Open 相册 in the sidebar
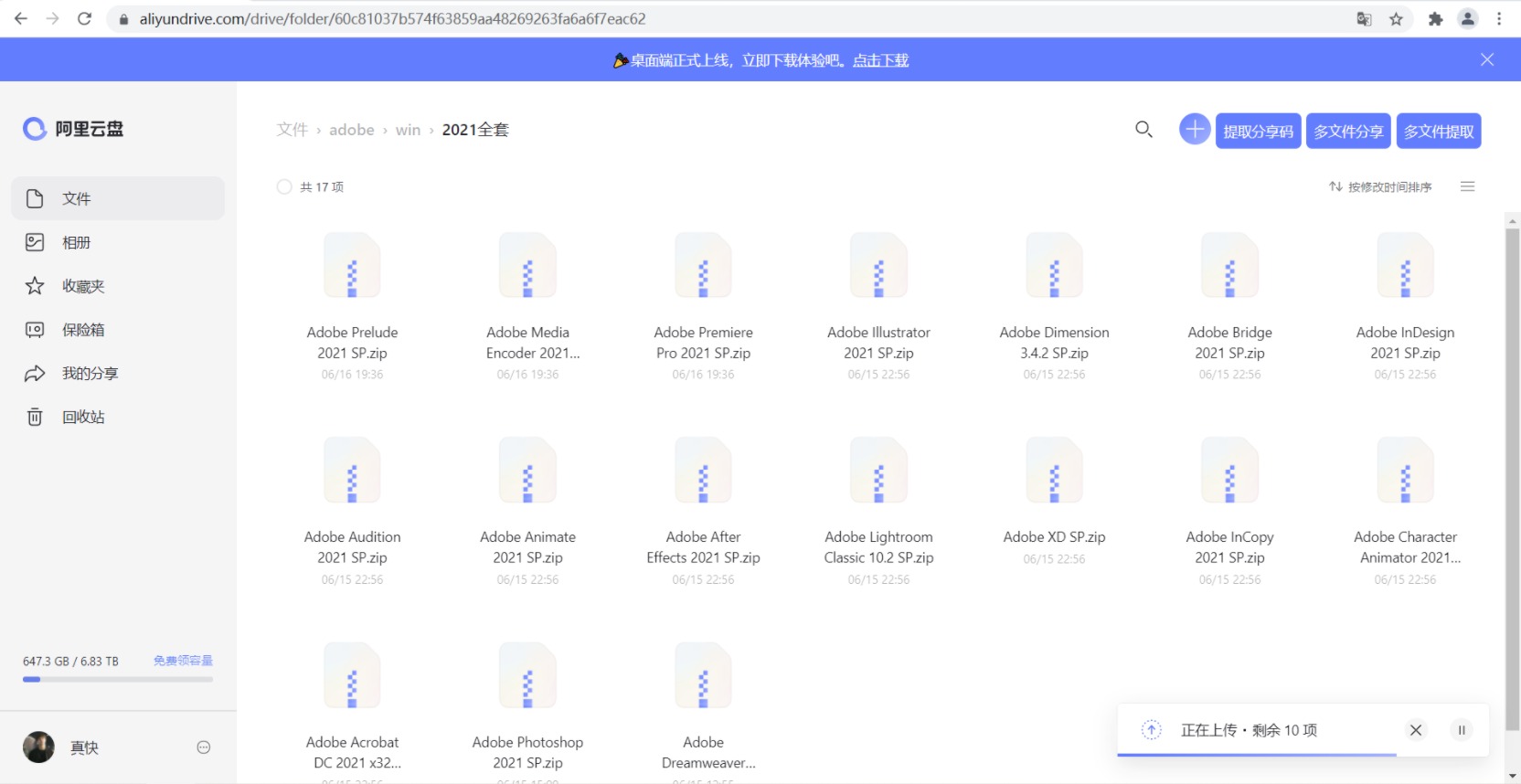1521x784 pixels. pos(118,242)
